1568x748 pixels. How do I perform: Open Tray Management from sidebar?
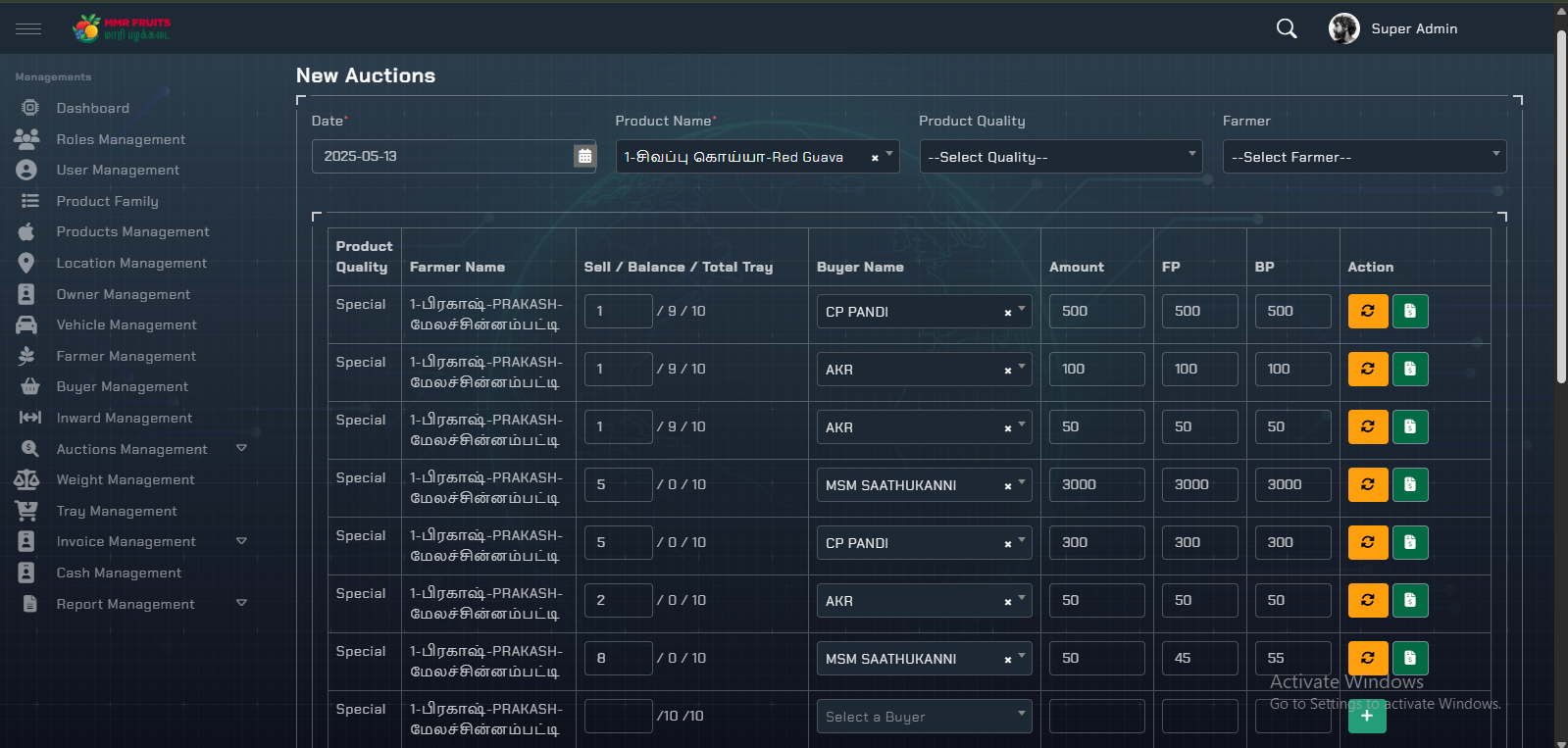117,511
